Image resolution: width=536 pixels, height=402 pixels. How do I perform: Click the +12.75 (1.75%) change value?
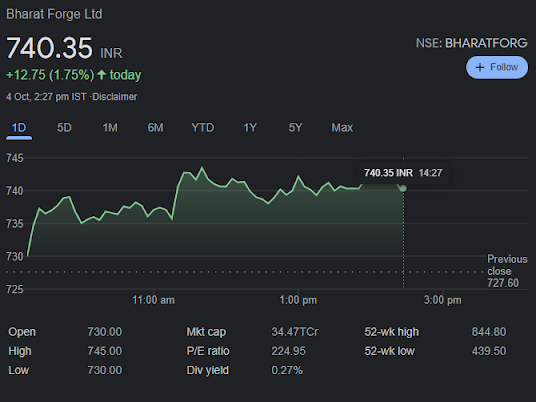50,75
